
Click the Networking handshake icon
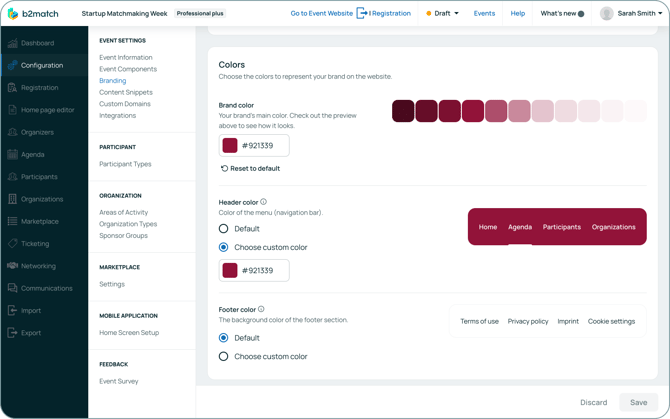tap(12, 266)
